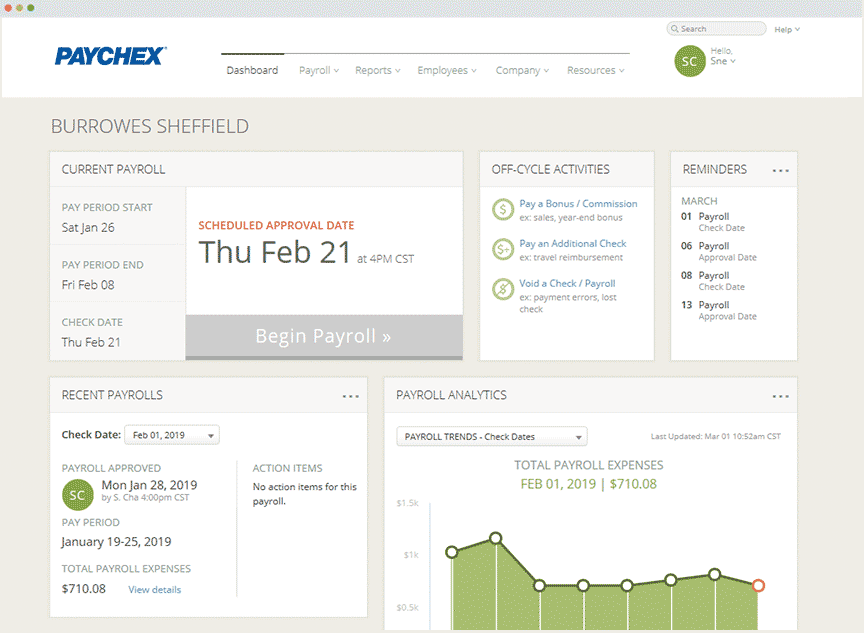Viewport: 865px width, 634px height.
Task: Click the Fri Feb 08 pay period end
Action: coord(88,285)
